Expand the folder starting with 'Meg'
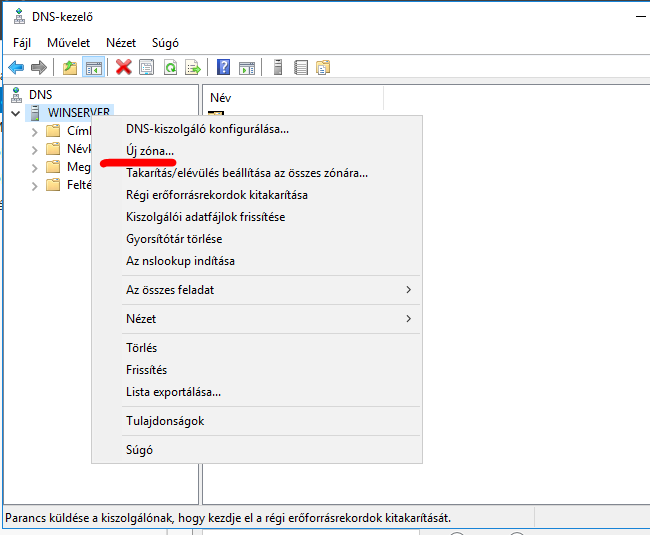 [35, 168]
